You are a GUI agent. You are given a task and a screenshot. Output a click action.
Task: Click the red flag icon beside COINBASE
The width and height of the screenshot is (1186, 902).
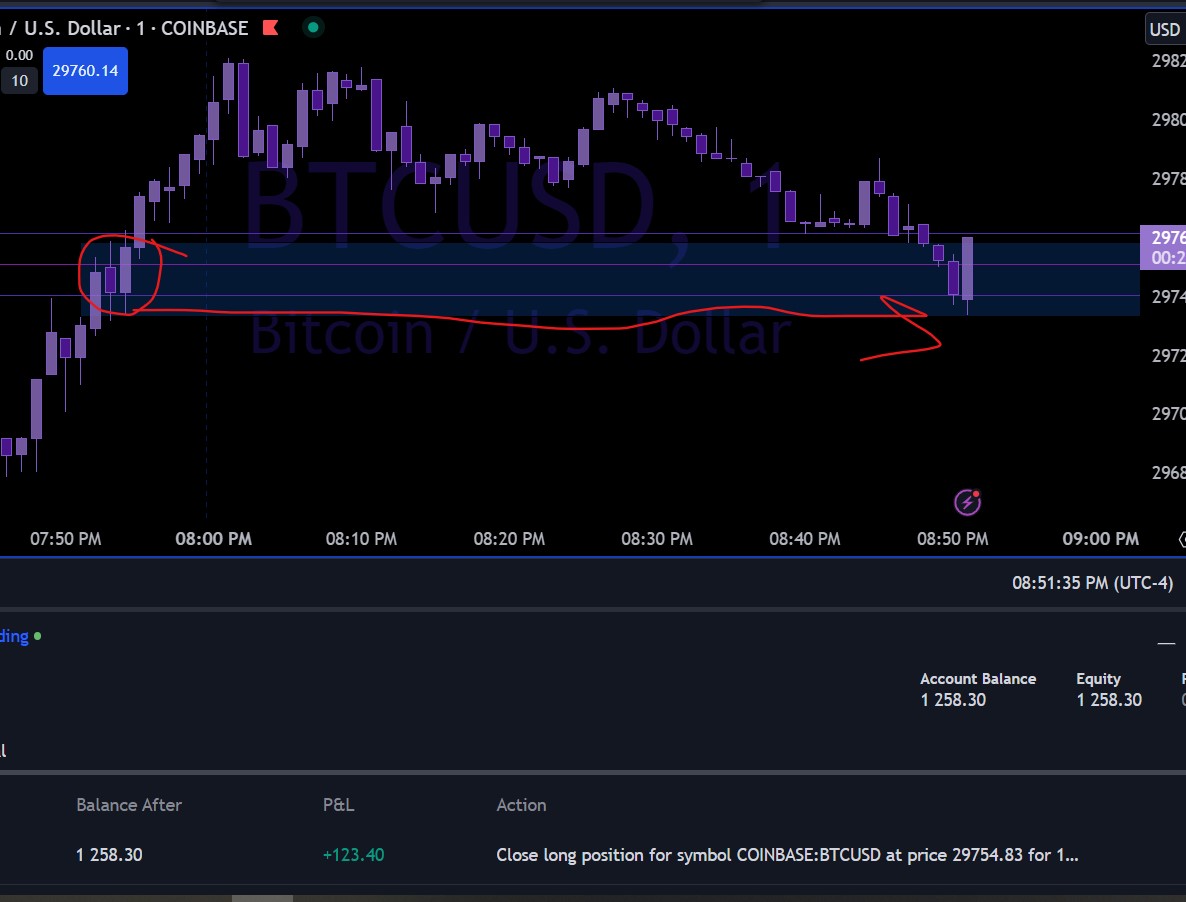[x=271, y=28]
